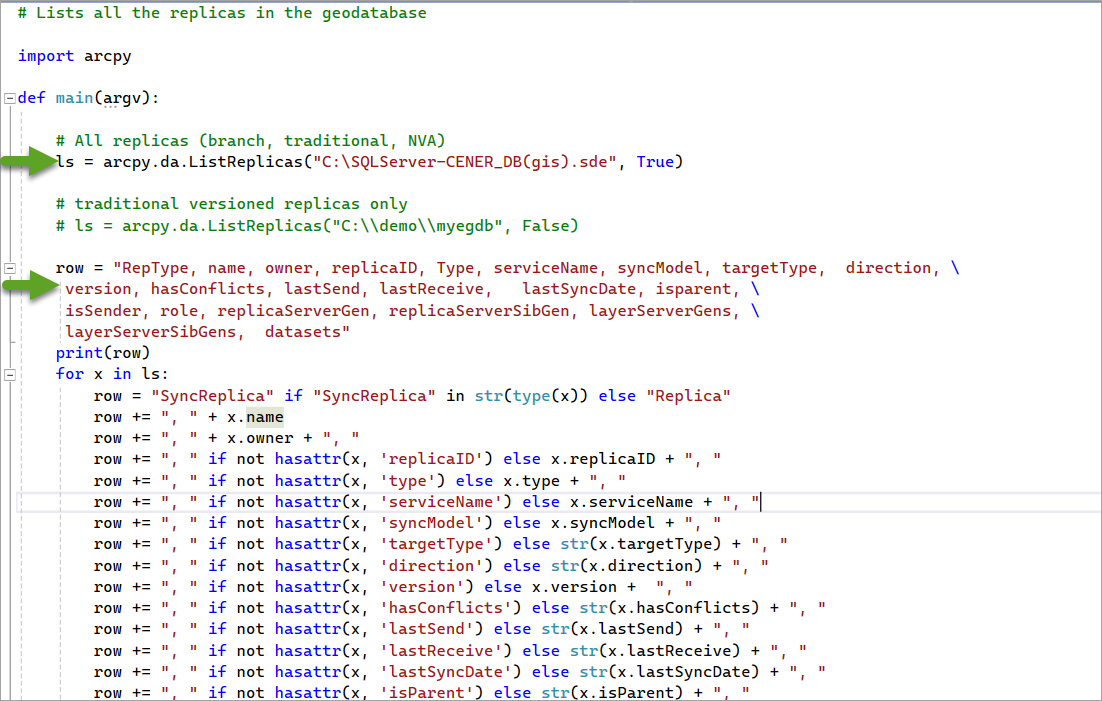1102x701 pixels.
Task: Collapse the main function definition
Action: click(x=7, y=97)
